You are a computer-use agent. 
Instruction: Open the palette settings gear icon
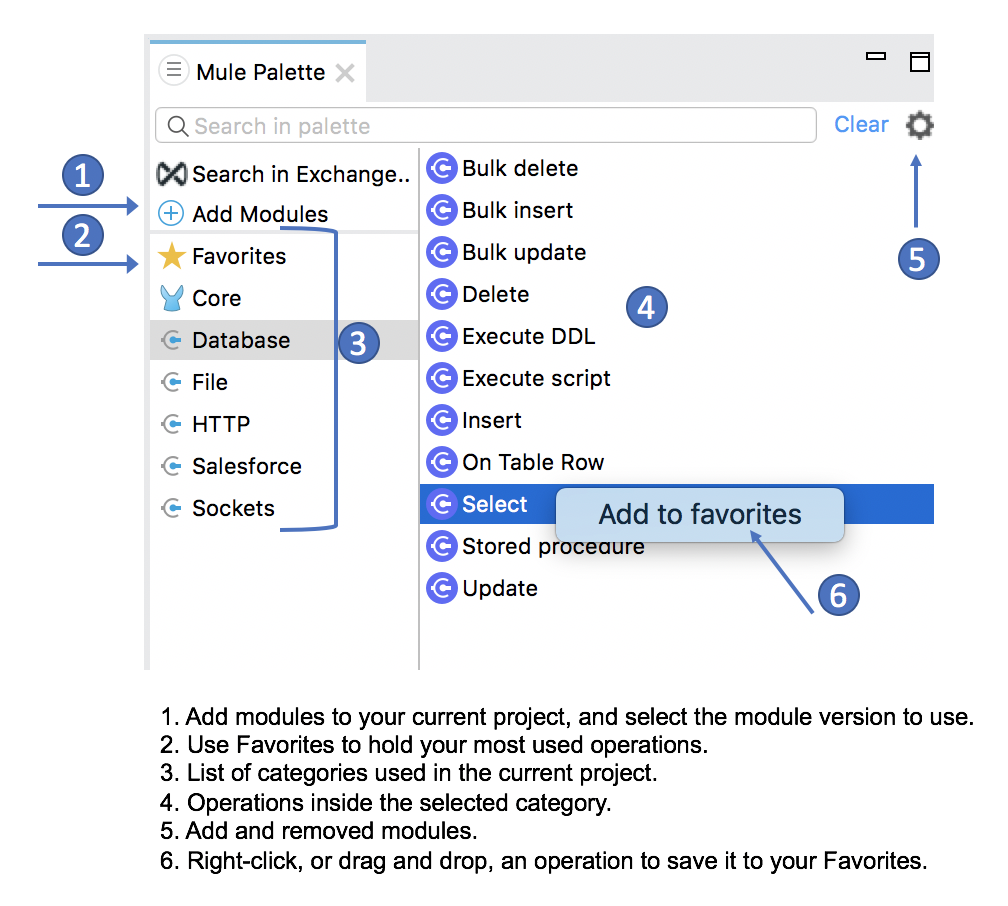click(x=918, y=125)
